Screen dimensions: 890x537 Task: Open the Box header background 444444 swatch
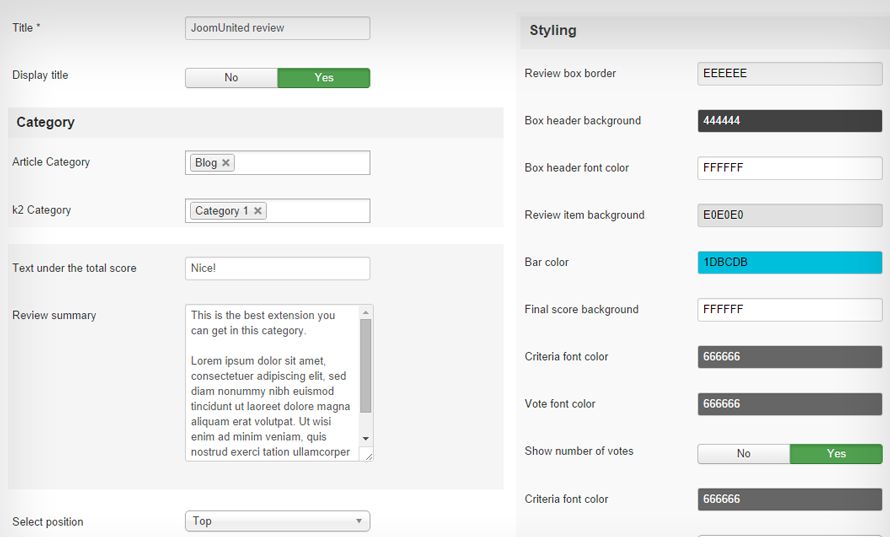790,120
